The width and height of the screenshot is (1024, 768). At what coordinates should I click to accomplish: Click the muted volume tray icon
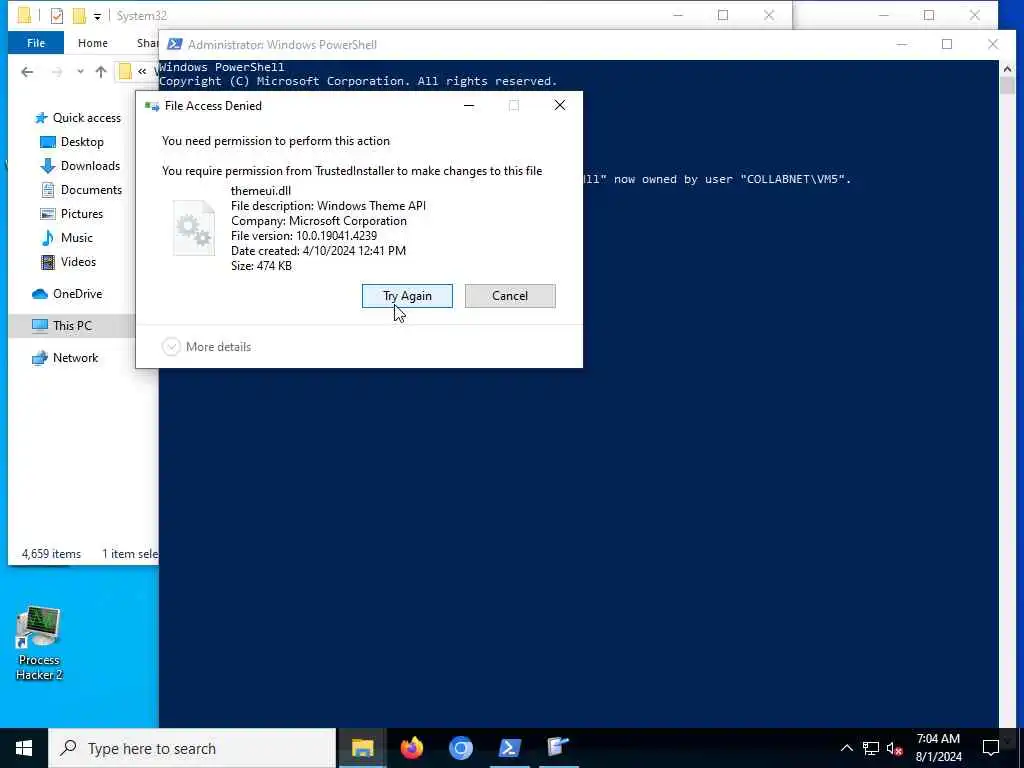point(894,749)
